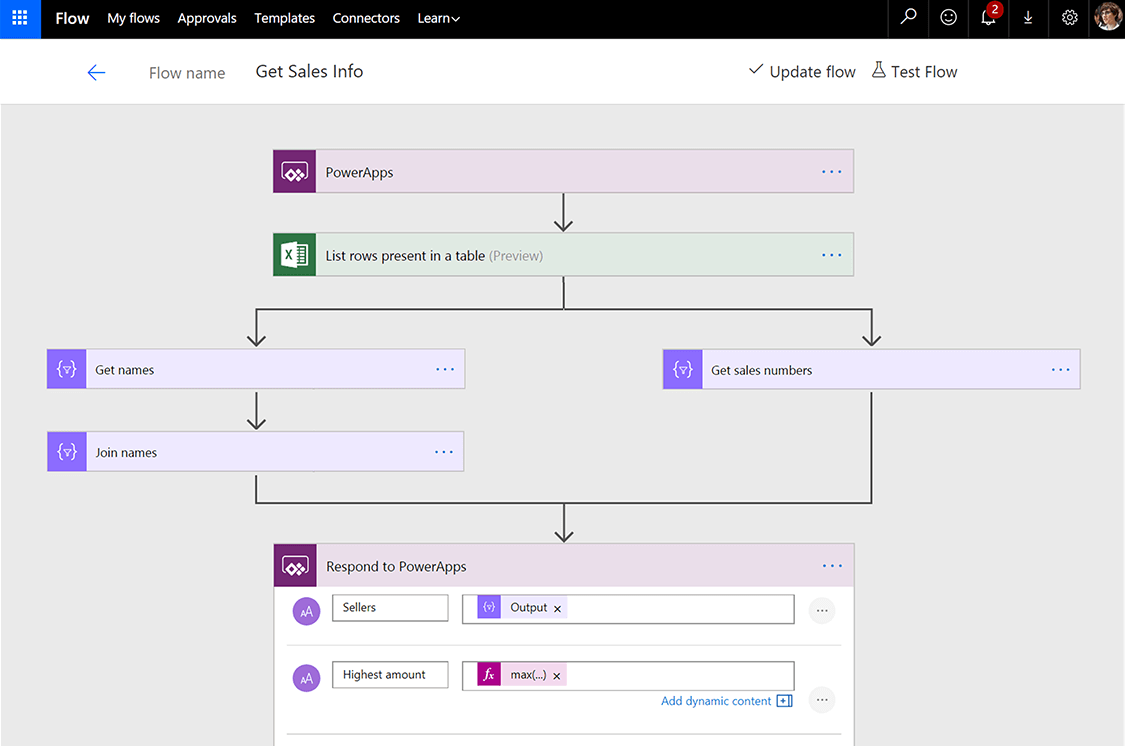Click the Flow name label
The height and width of the screenshot is (746, 1125).
187,73
